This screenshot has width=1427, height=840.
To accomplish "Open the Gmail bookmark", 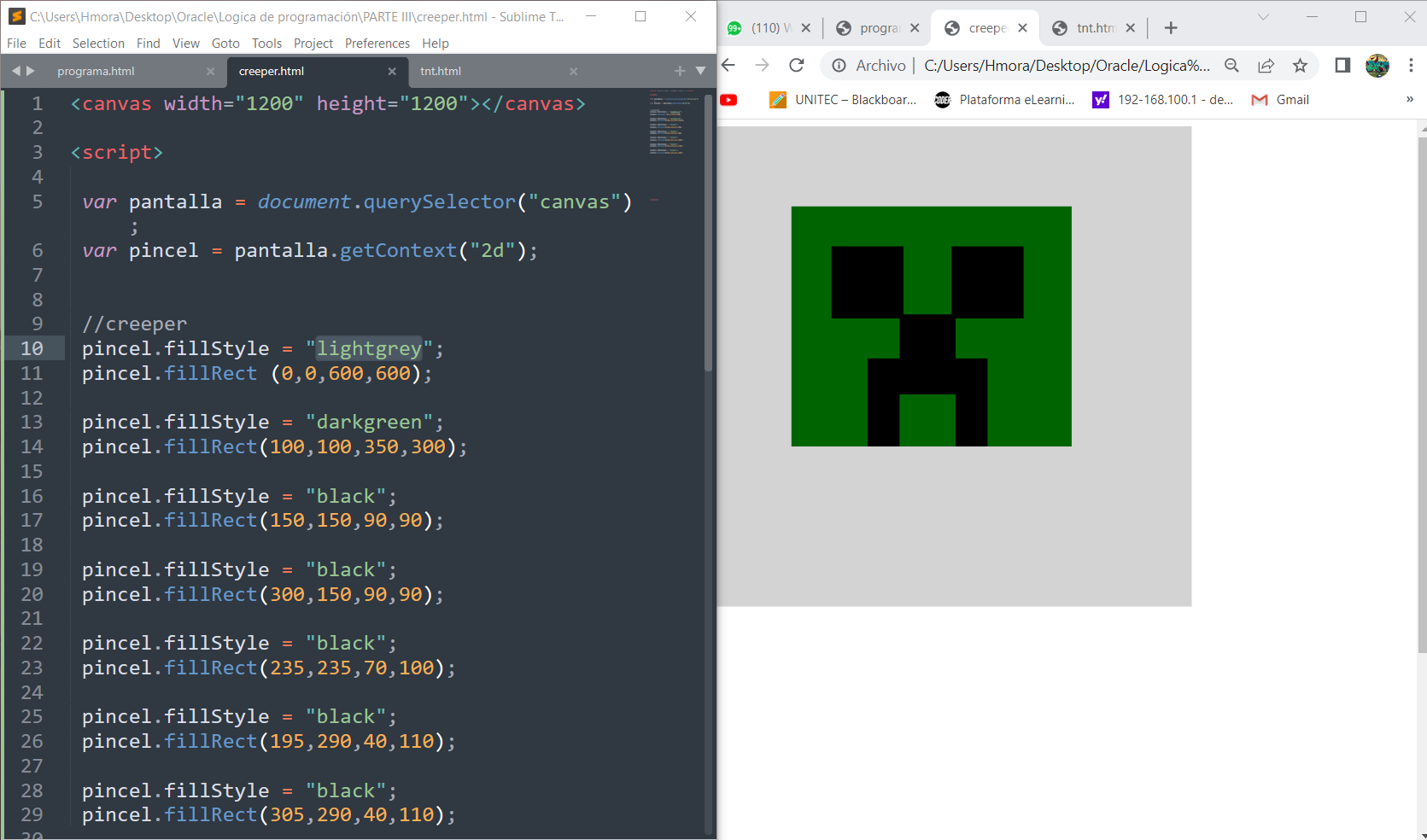I will 1280,100.
